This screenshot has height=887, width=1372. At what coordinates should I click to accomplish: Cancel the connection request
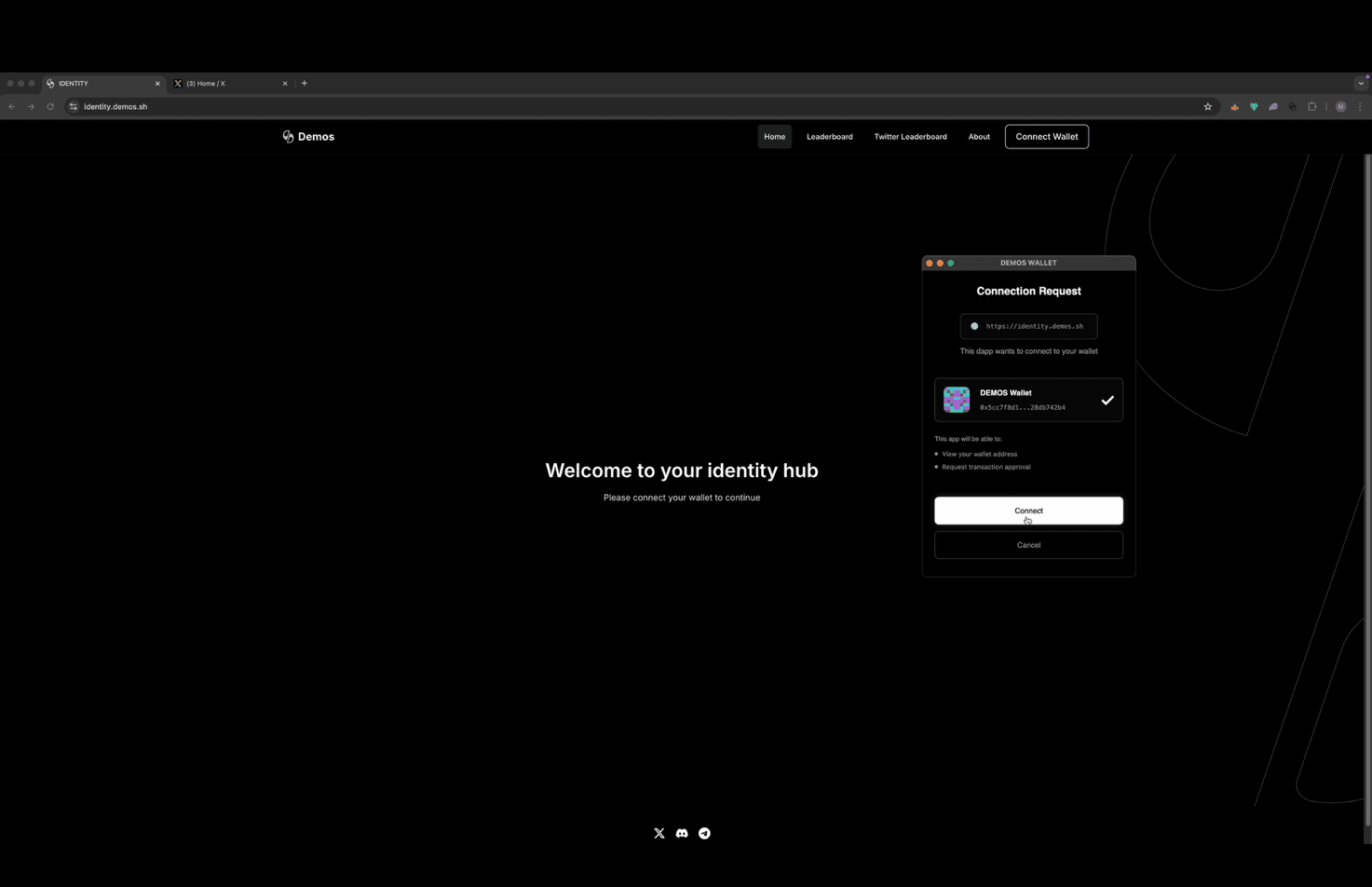pyautogui.click(x=1028, y=545)
